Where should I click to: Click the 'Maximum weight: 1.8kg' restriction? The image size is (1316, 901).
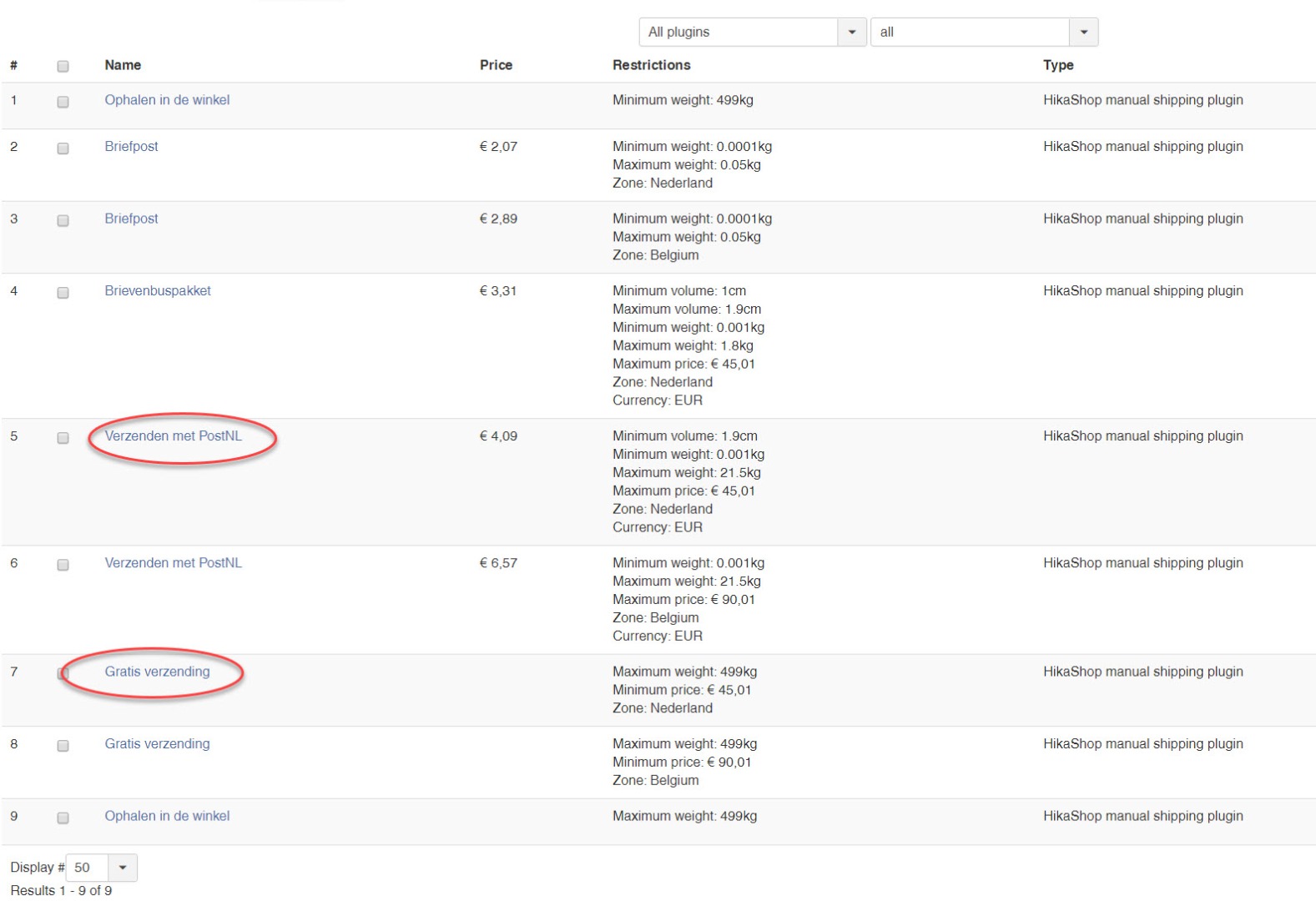pos(683,346)
